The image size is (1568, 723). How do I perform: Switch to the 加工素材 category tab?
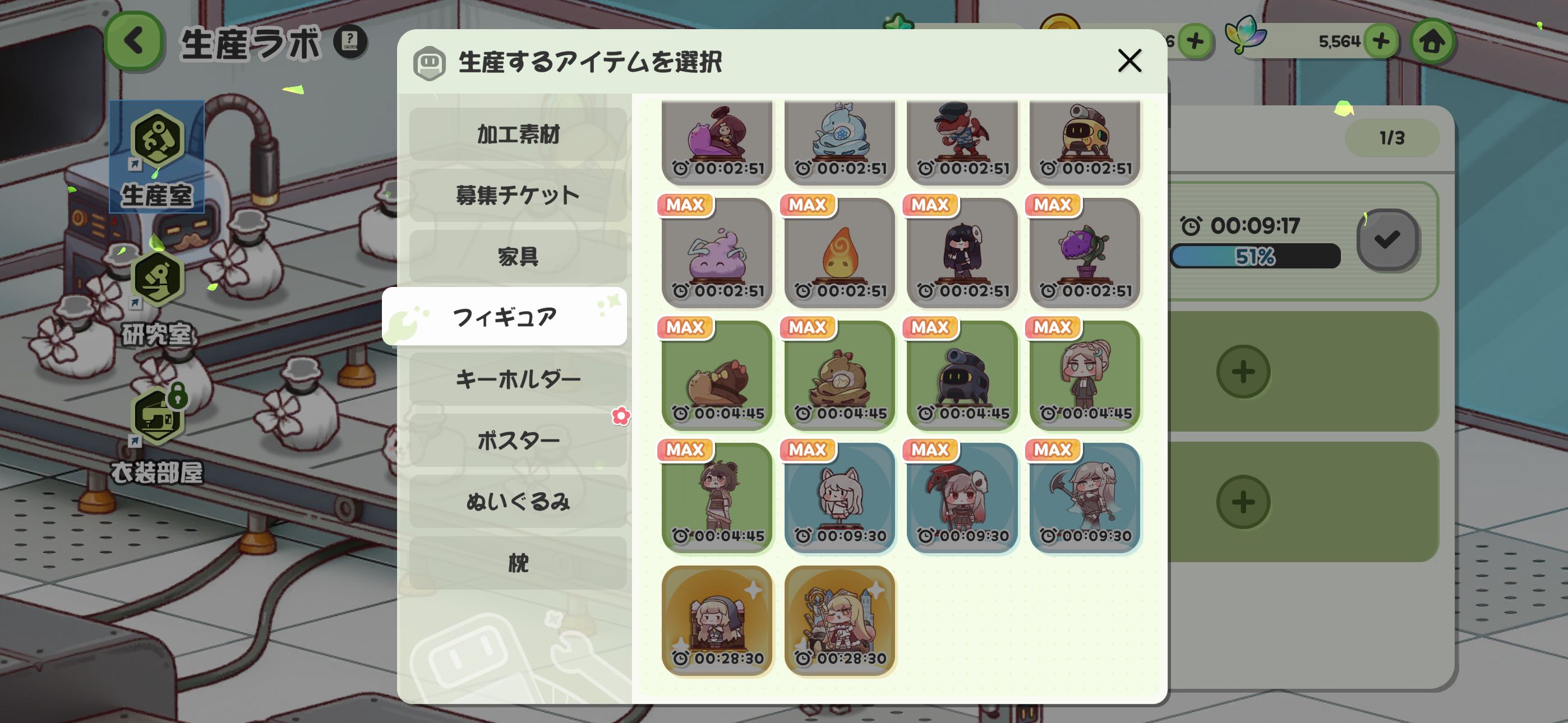[518, 134]
